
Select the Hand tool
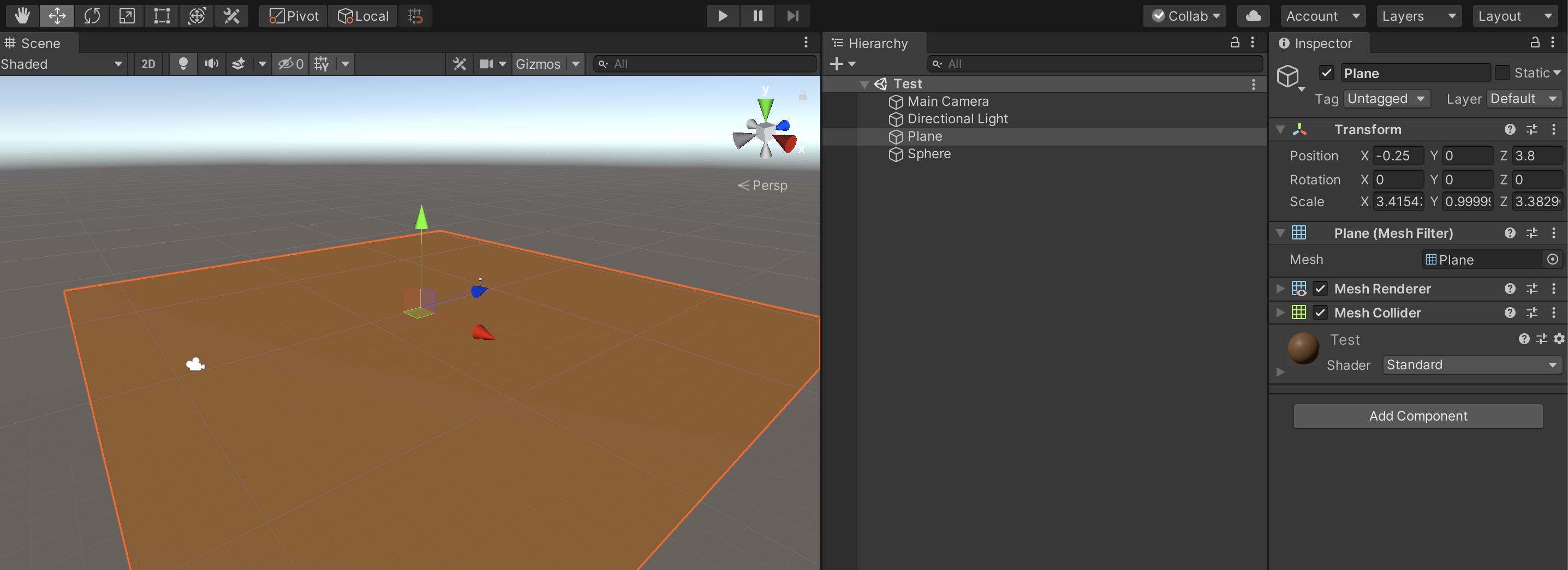click(x=22, y=16)
